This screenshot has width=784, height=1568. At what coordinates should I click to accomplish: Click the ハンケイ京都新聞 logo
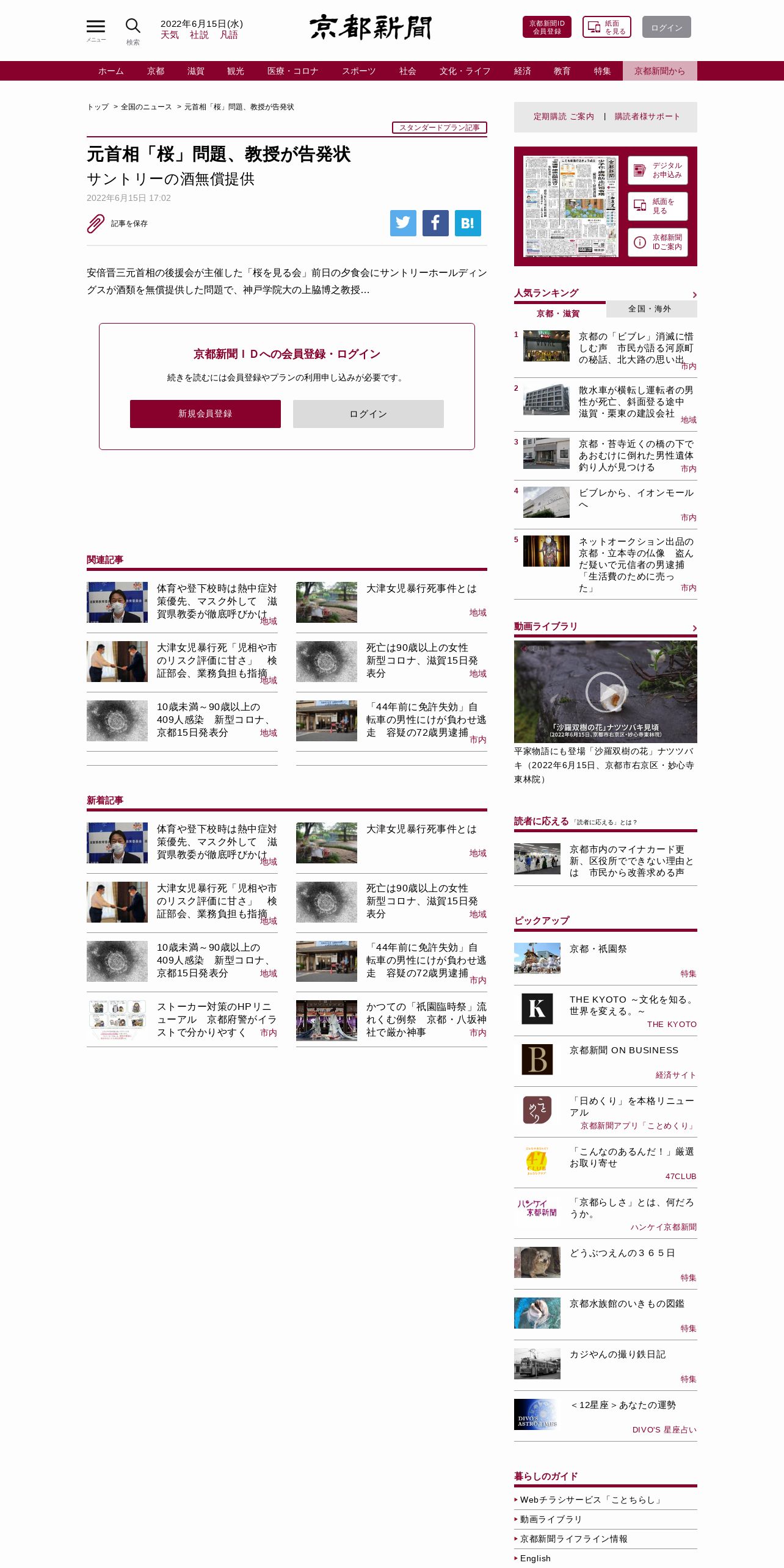click(537, 1208)
